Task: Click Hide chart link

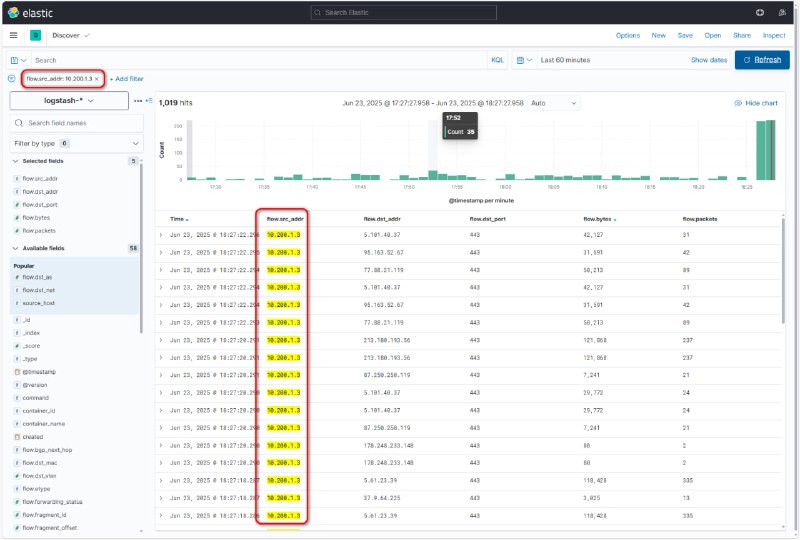Action: (761, 103)
